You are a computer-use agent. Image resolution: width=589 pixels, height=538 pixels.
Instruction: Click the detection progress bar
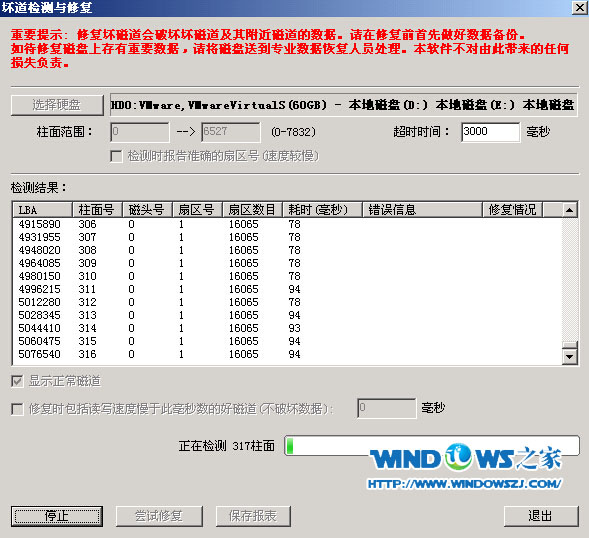coord(432,446)
